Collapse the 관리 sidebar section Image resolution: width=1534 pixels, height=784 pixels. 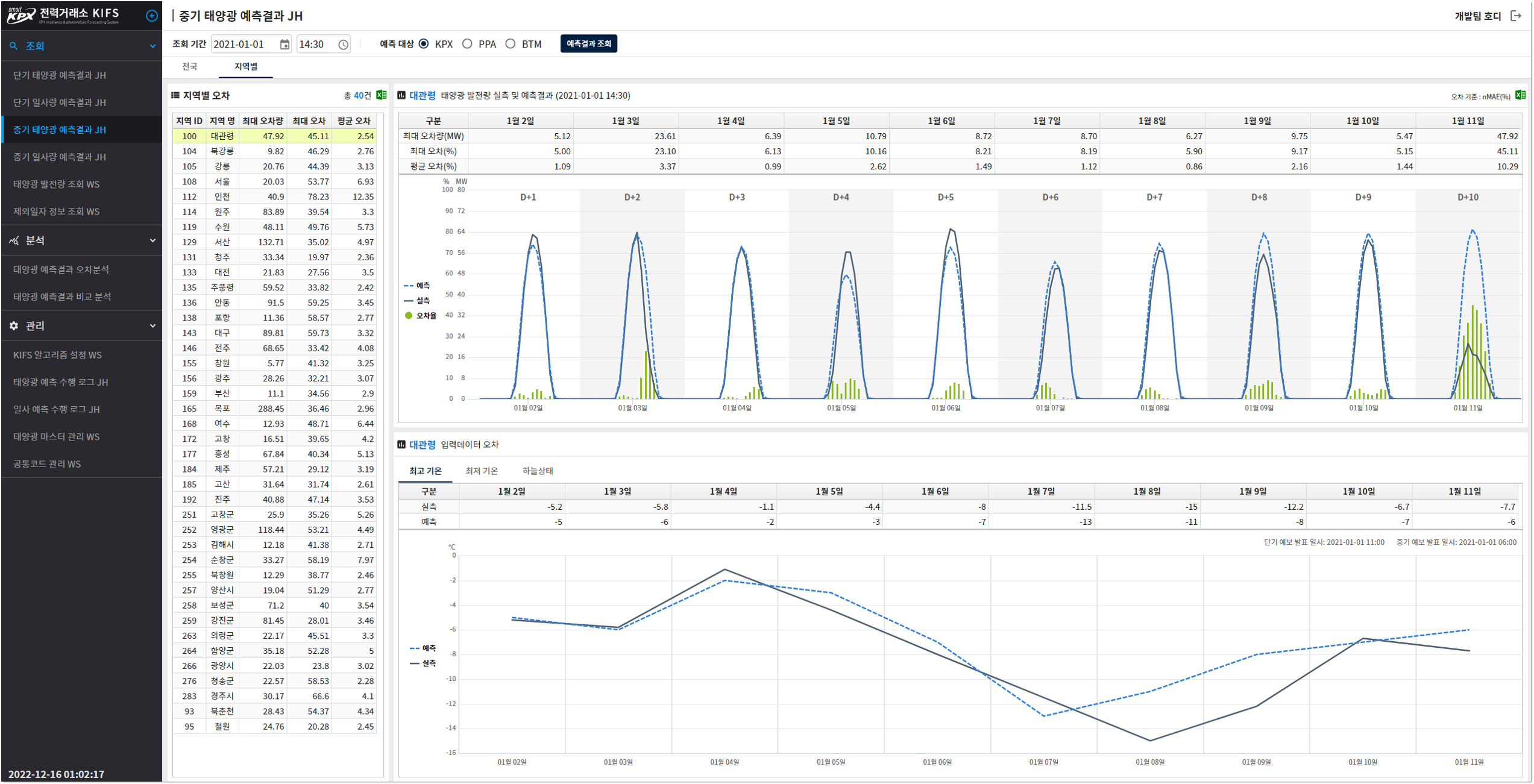point(152,325)
